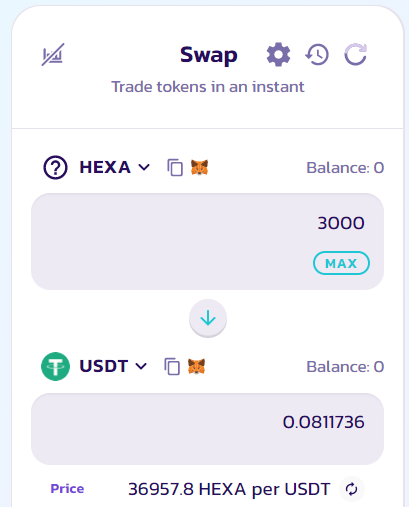
Task: Open swap settings gear
Action: (278, 54)
